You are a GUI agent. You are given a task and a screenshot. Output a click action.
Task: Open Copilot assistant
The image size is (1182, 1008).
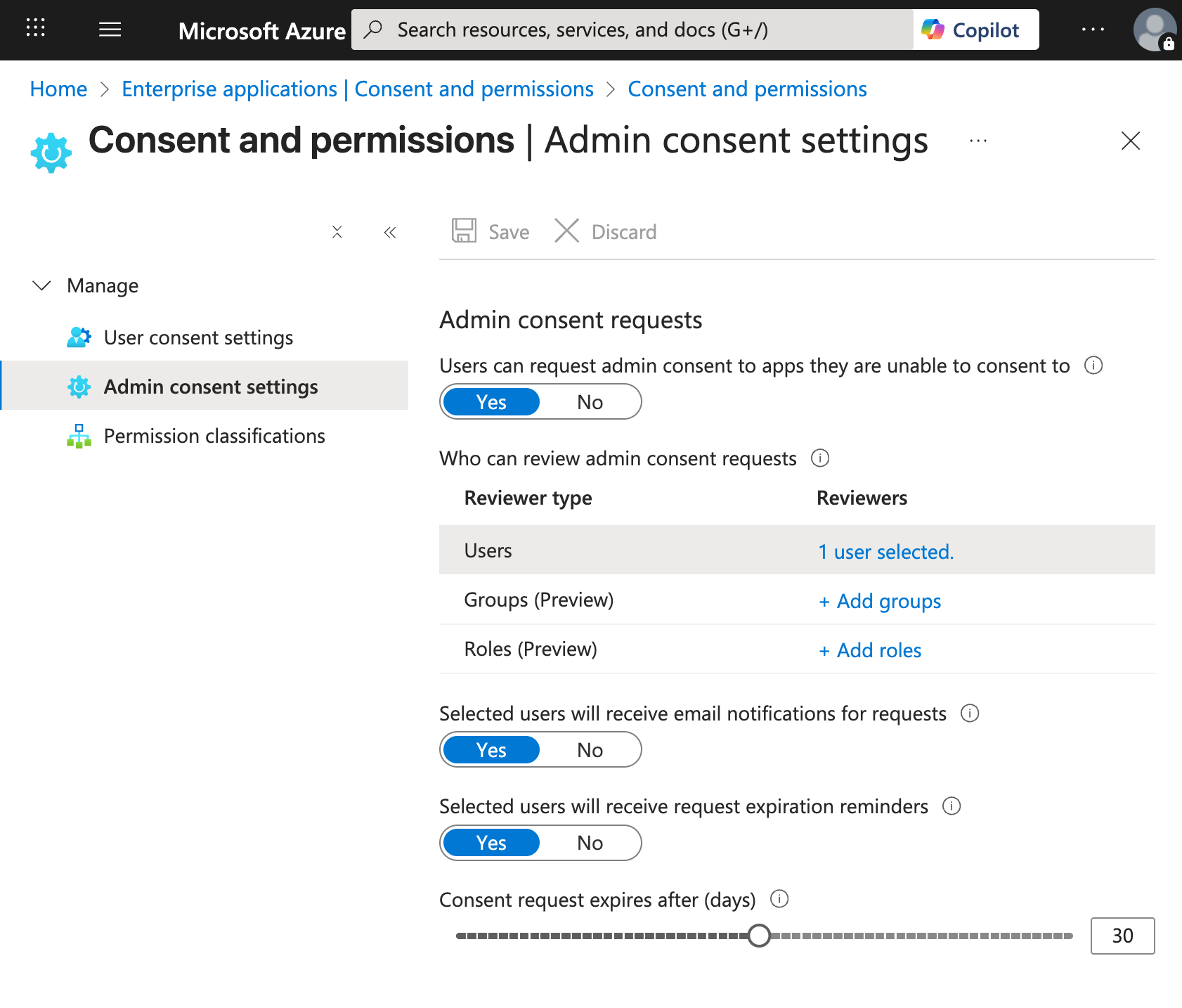975,30
